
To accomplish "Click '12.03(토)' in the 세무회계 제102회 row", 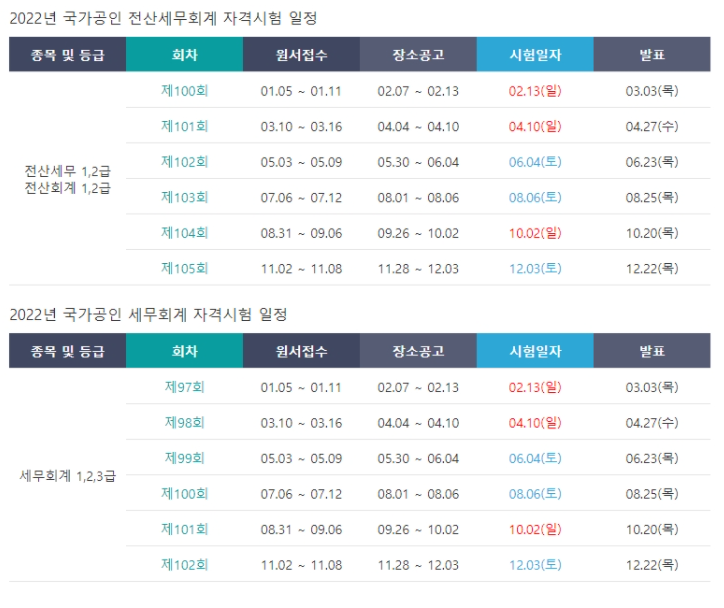I will tap(535, 565).
